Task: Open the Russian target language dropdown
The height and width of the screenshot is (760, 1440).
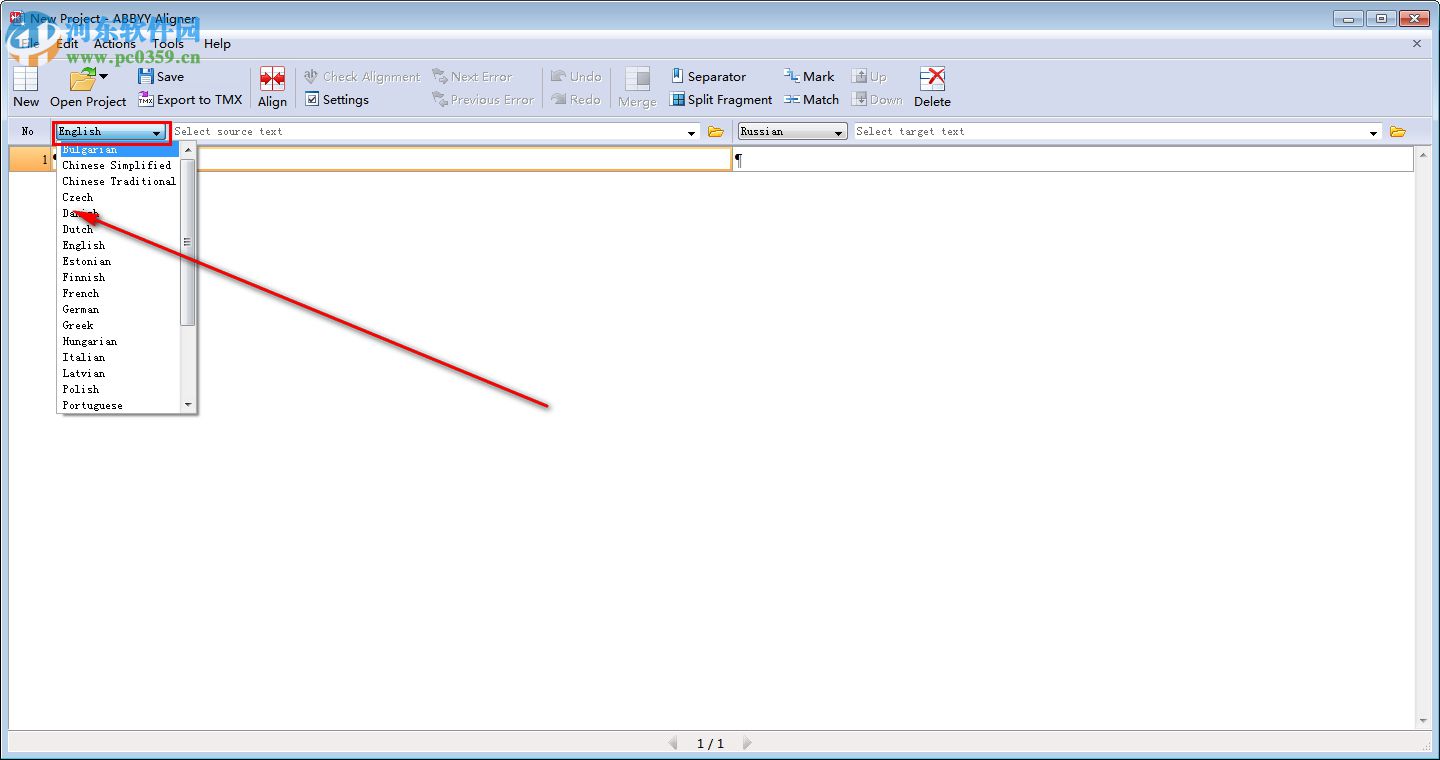Action: click(x=793, y=131)
